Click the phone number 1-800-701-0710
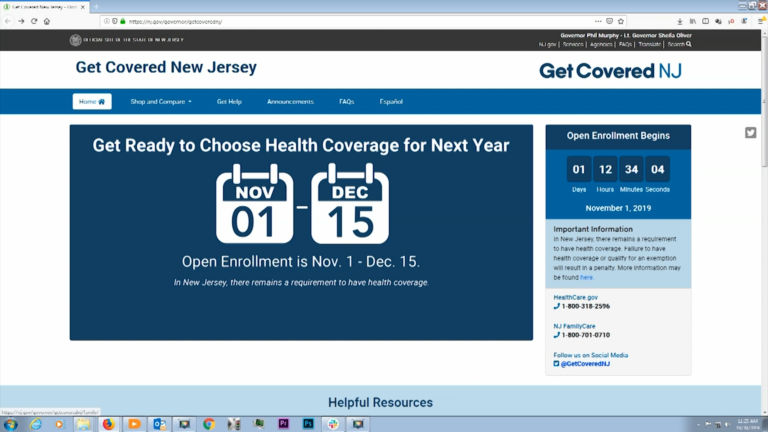Screen dimensions: 768x432 tap(585, 336)
